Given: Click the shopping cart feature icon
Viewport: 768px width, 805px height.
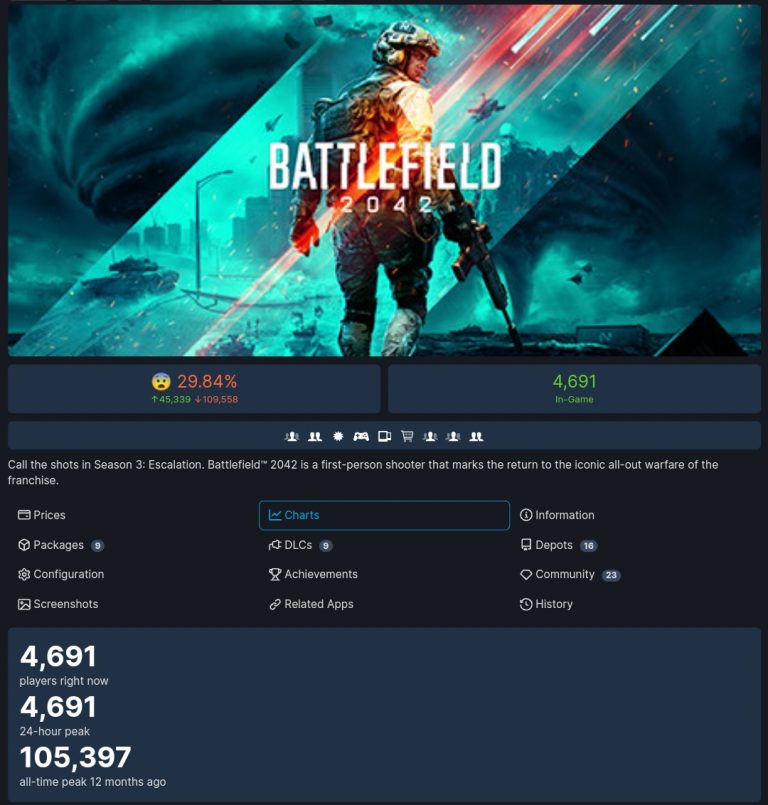Looking at the screenshot, I should (x=407, y=436).
